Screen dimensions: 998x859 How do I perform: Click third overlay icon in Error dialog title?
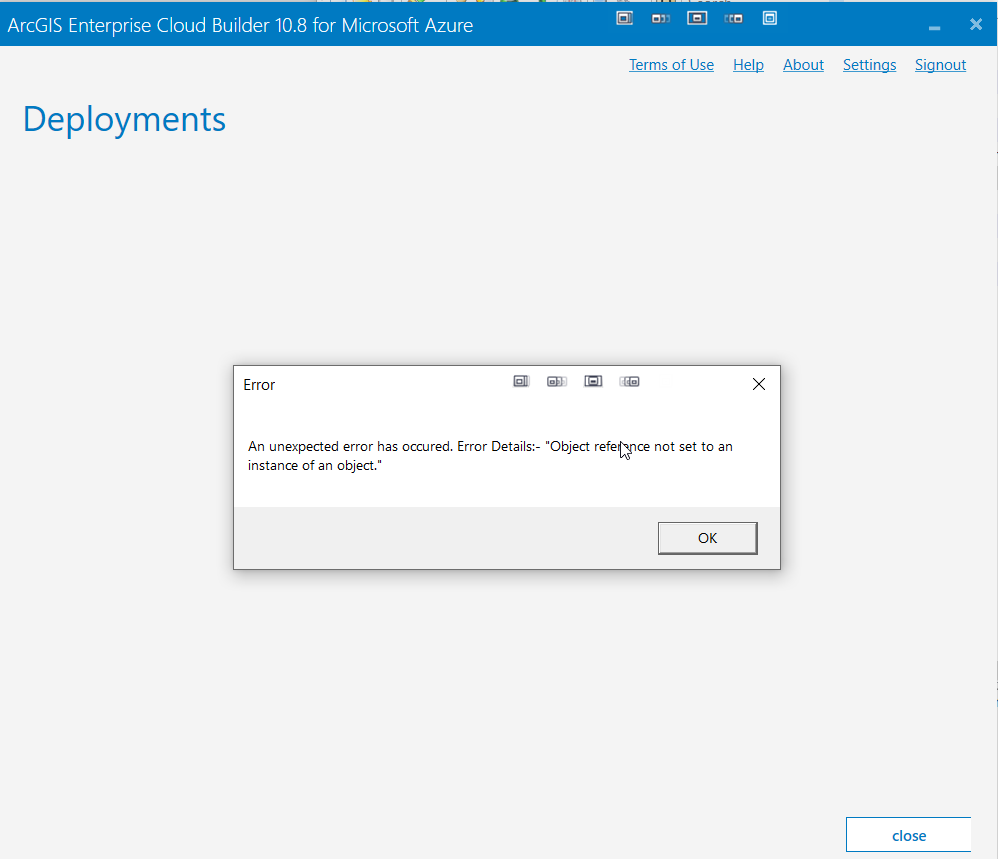pos(593,381)
